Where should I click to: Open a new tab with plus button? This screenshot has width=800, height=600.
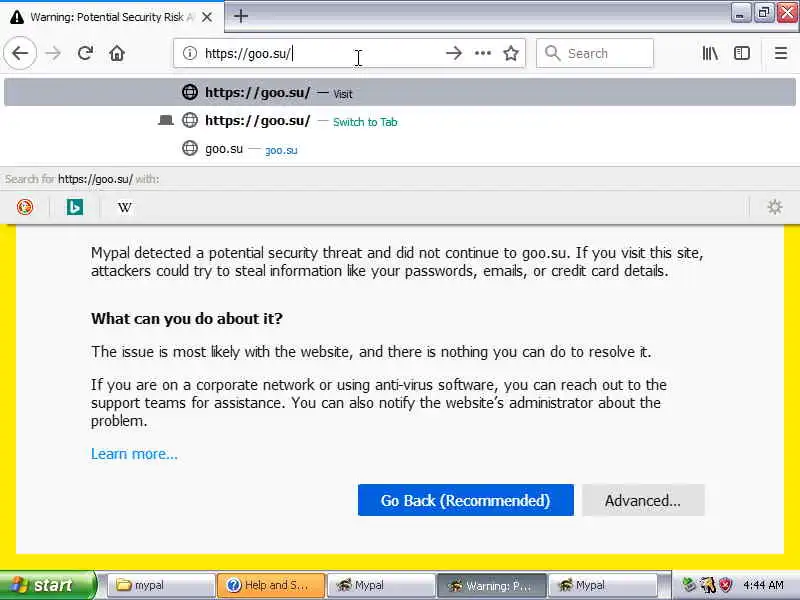tap(241, 16)
